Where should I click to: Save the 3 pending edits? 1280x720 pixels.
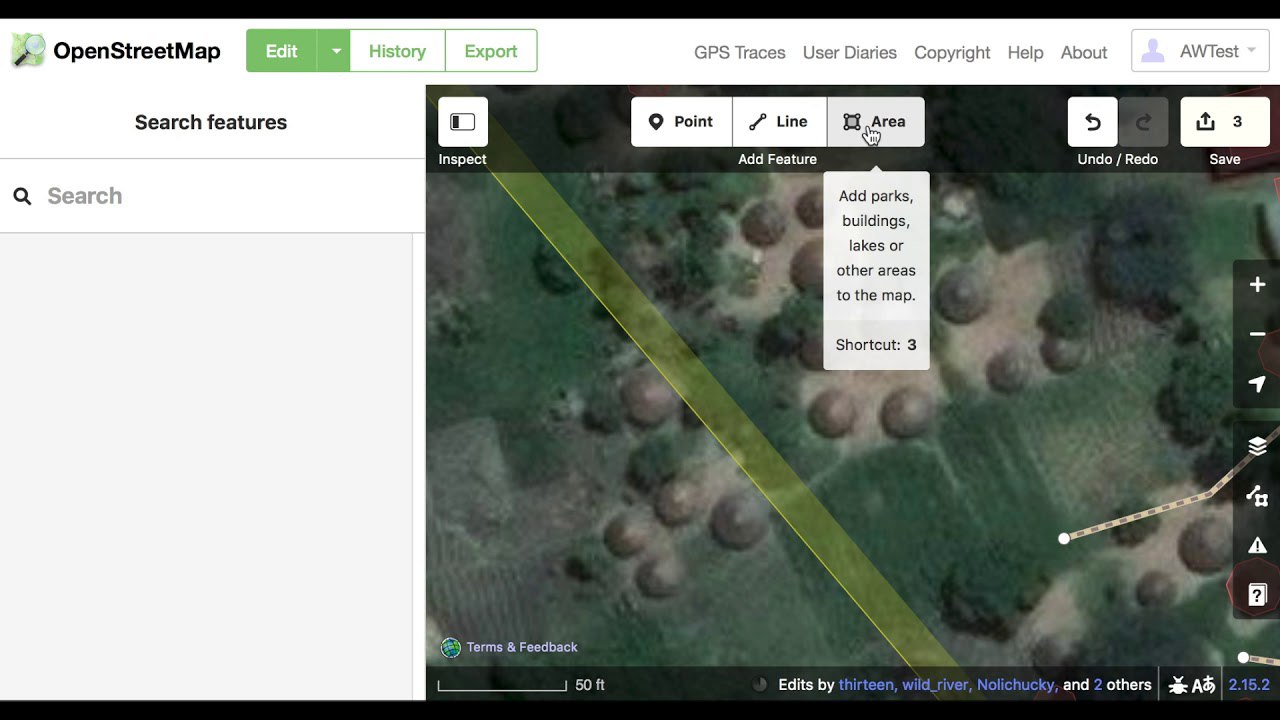(x=1225, y=122)
